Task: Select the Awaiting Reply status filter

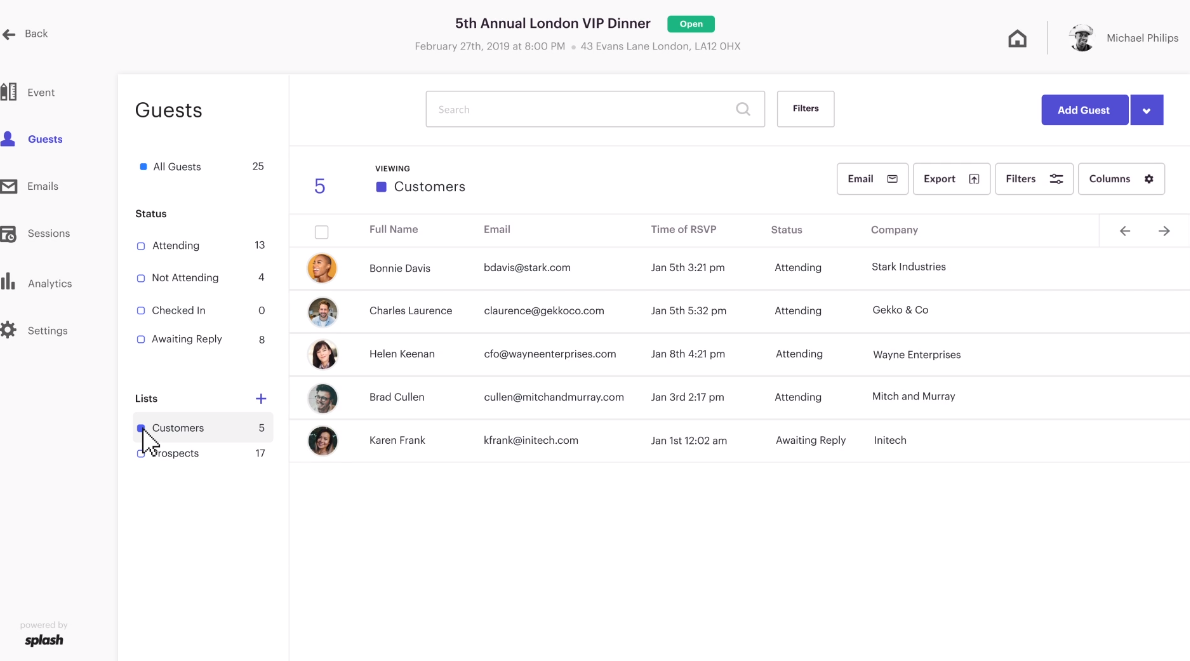Action: coord(186,339)
